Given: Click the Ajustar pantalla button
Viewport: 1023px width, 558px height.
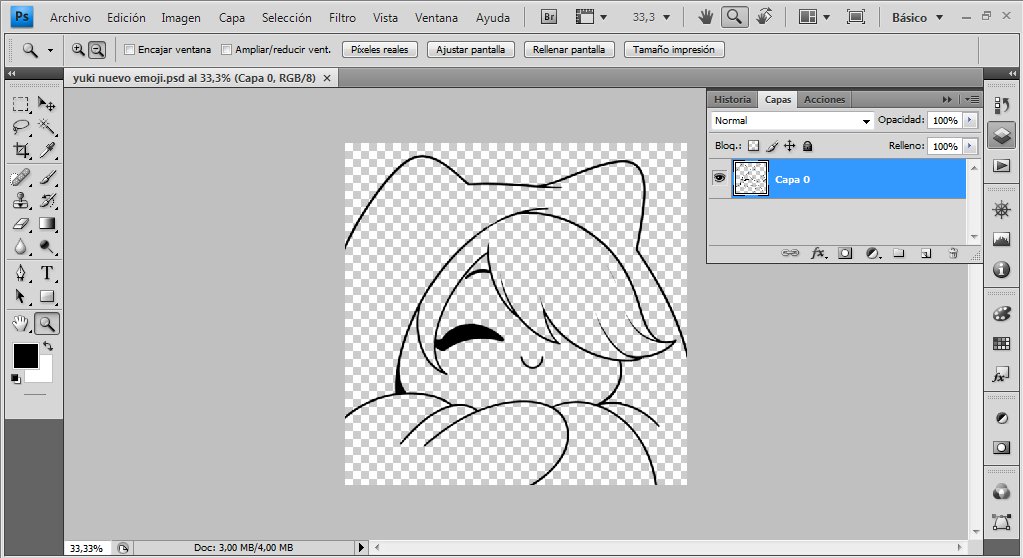Looking at the screenshot, I should (470, 50).
